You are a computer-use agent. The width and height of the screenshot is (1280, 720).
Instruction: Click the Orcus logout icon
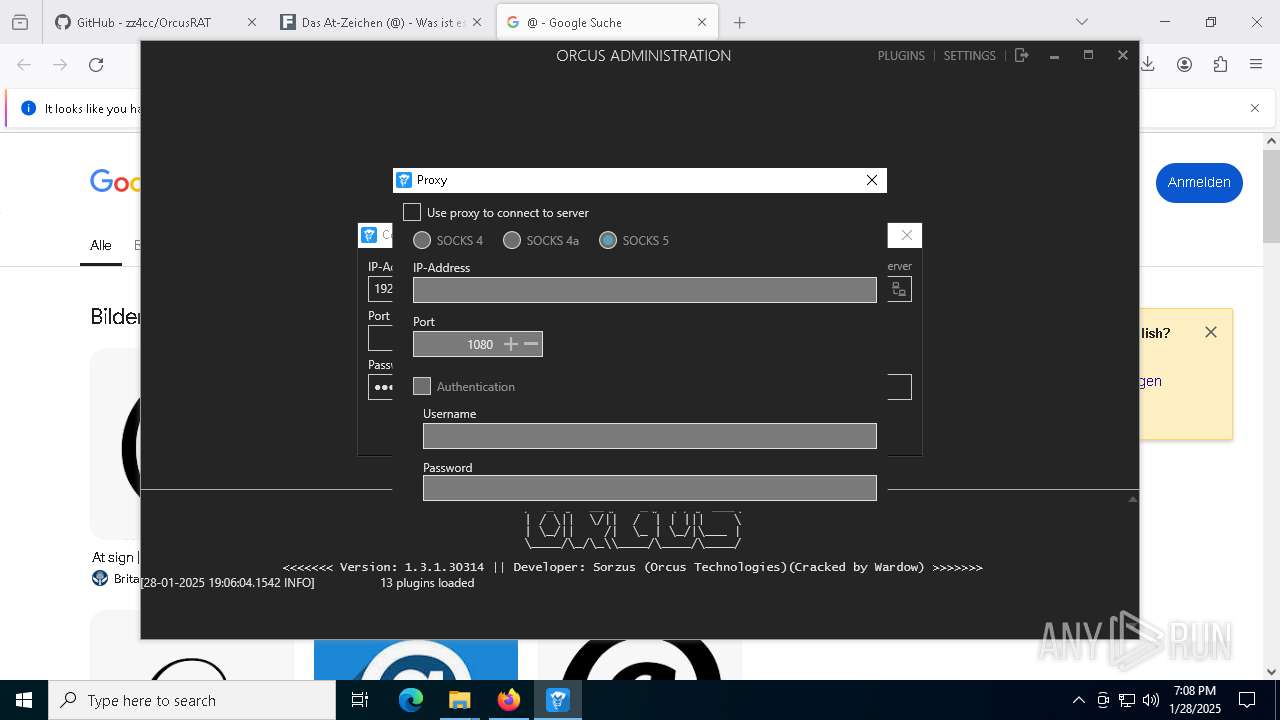[1021, 56]
